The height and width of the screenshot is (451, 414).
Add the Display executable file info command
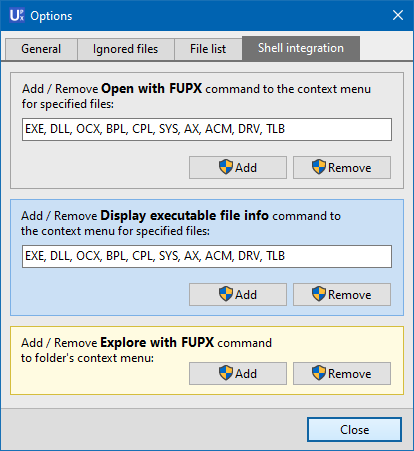[238, 294]
